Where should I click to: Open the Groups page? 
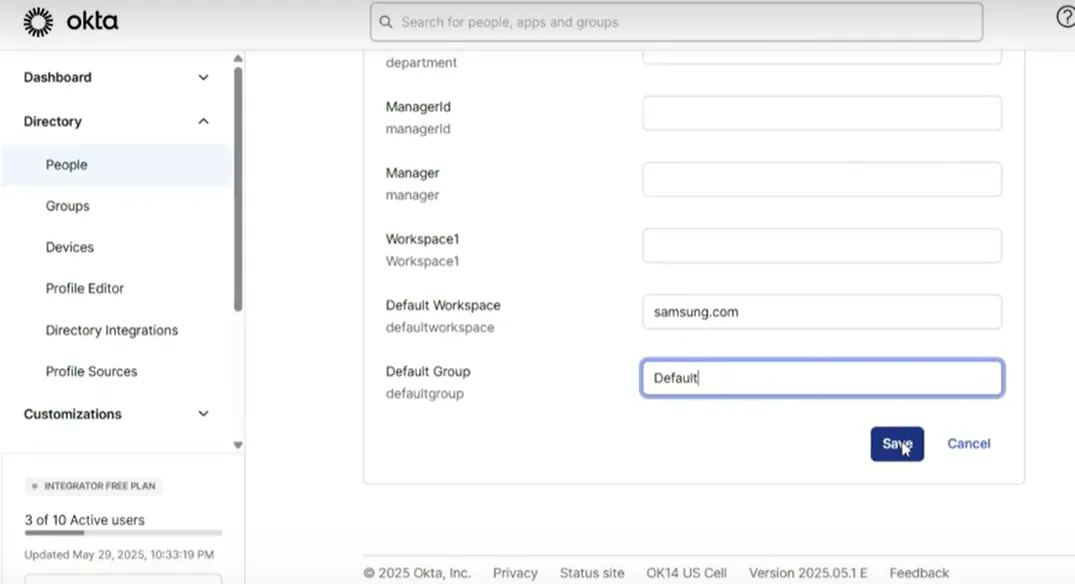pyautogui.click(x=67, y=206)
